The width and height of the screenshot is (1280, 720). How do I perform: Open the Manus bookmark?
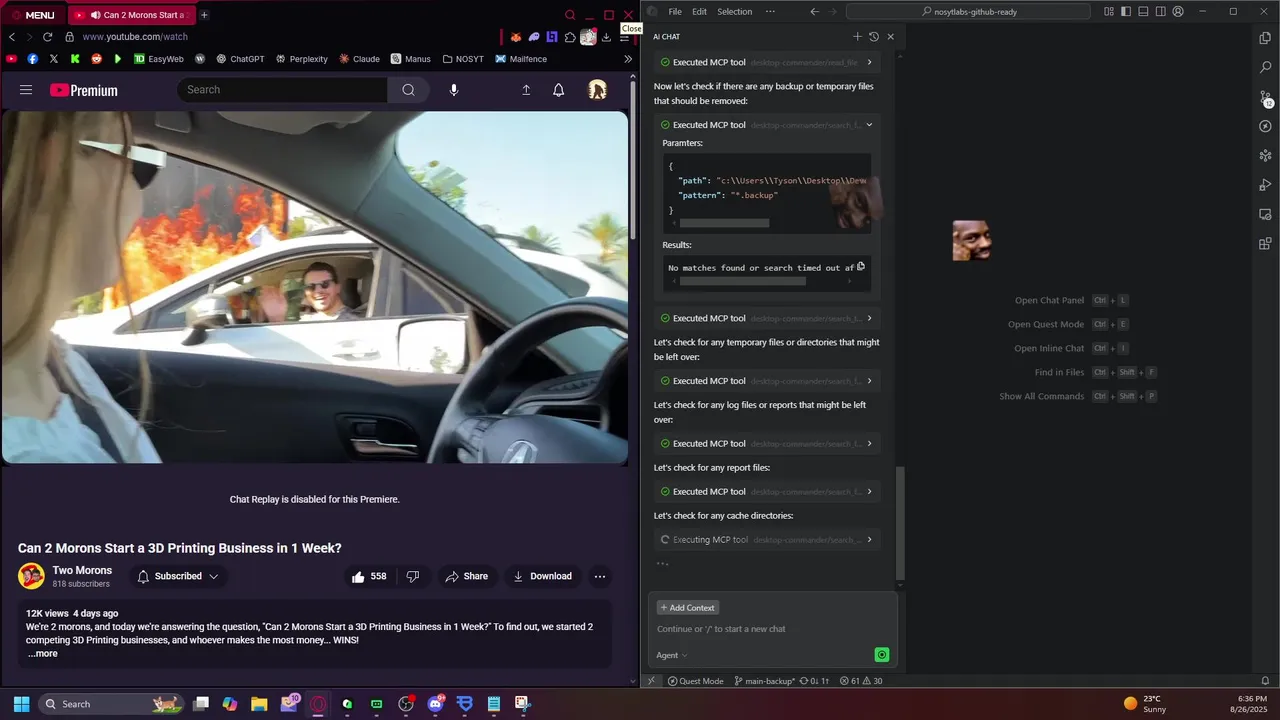pyautogui.click(x=411, y=59)
